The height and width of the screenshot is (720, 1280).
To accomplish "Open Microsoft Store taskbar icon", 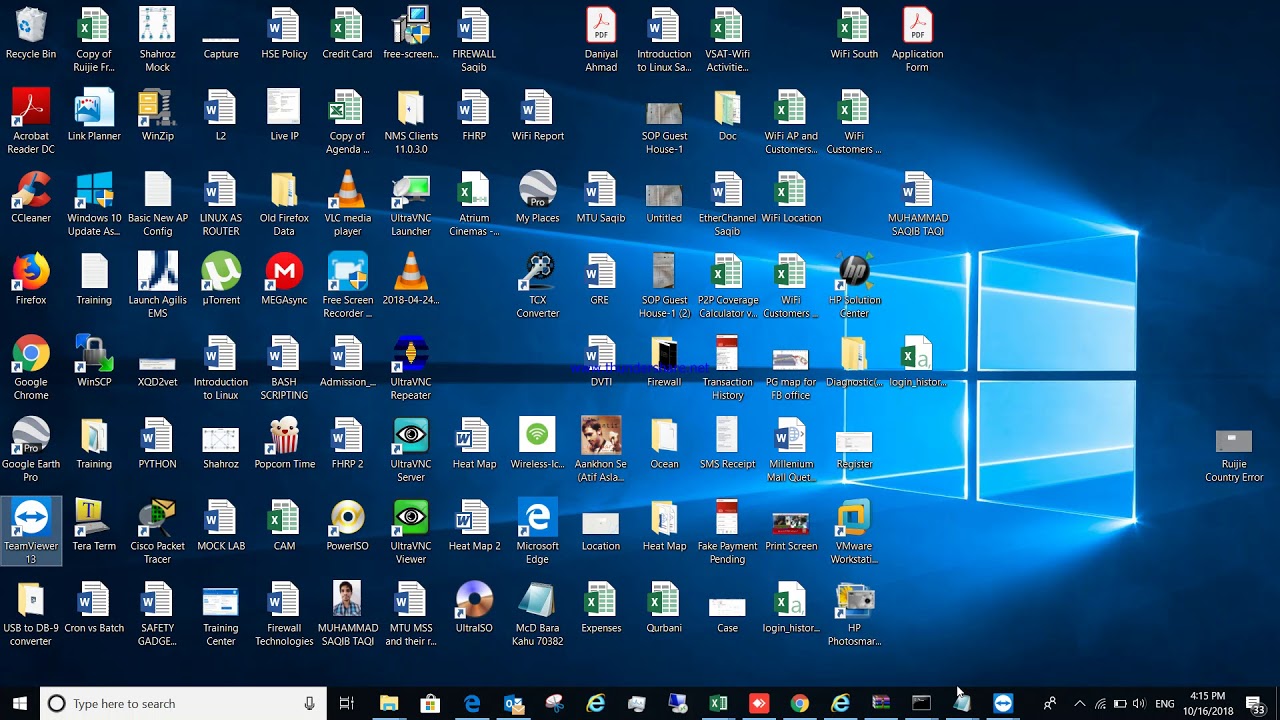I will tap(430, 704).
